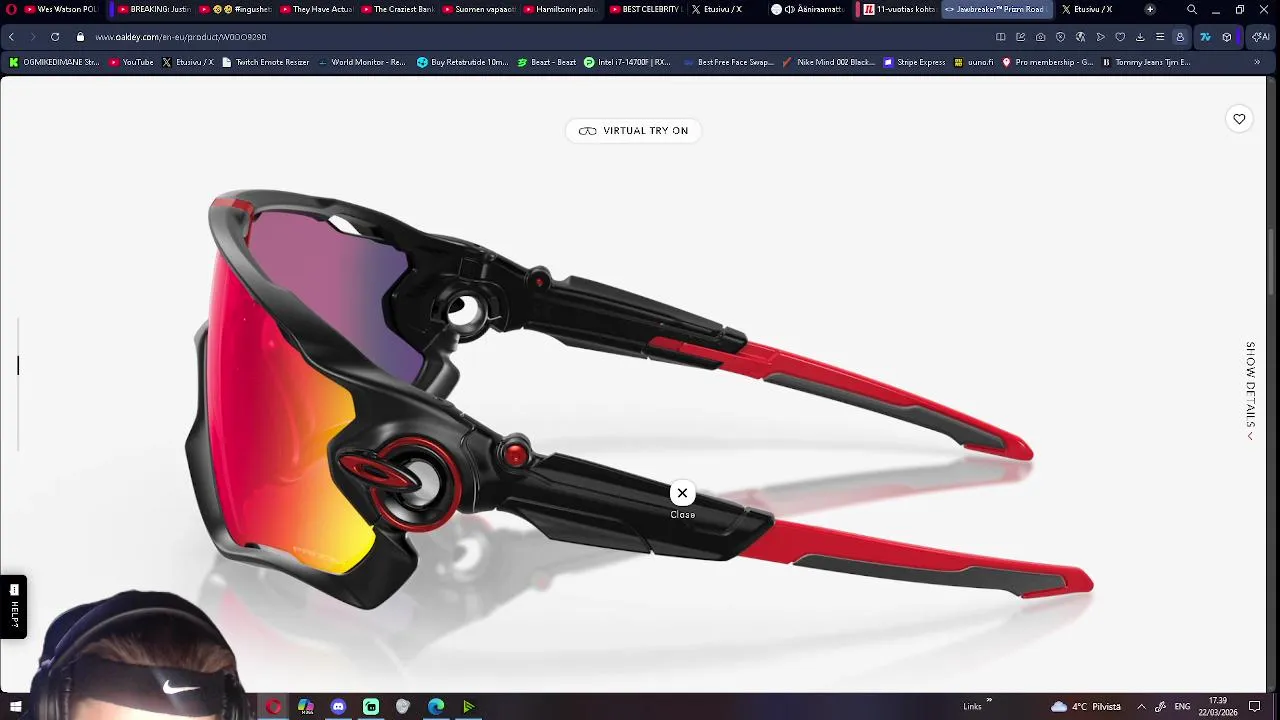This screenshot has width=1280, height=720.
Task: Open Virtual Try On
Action: [x=633, y=131]
